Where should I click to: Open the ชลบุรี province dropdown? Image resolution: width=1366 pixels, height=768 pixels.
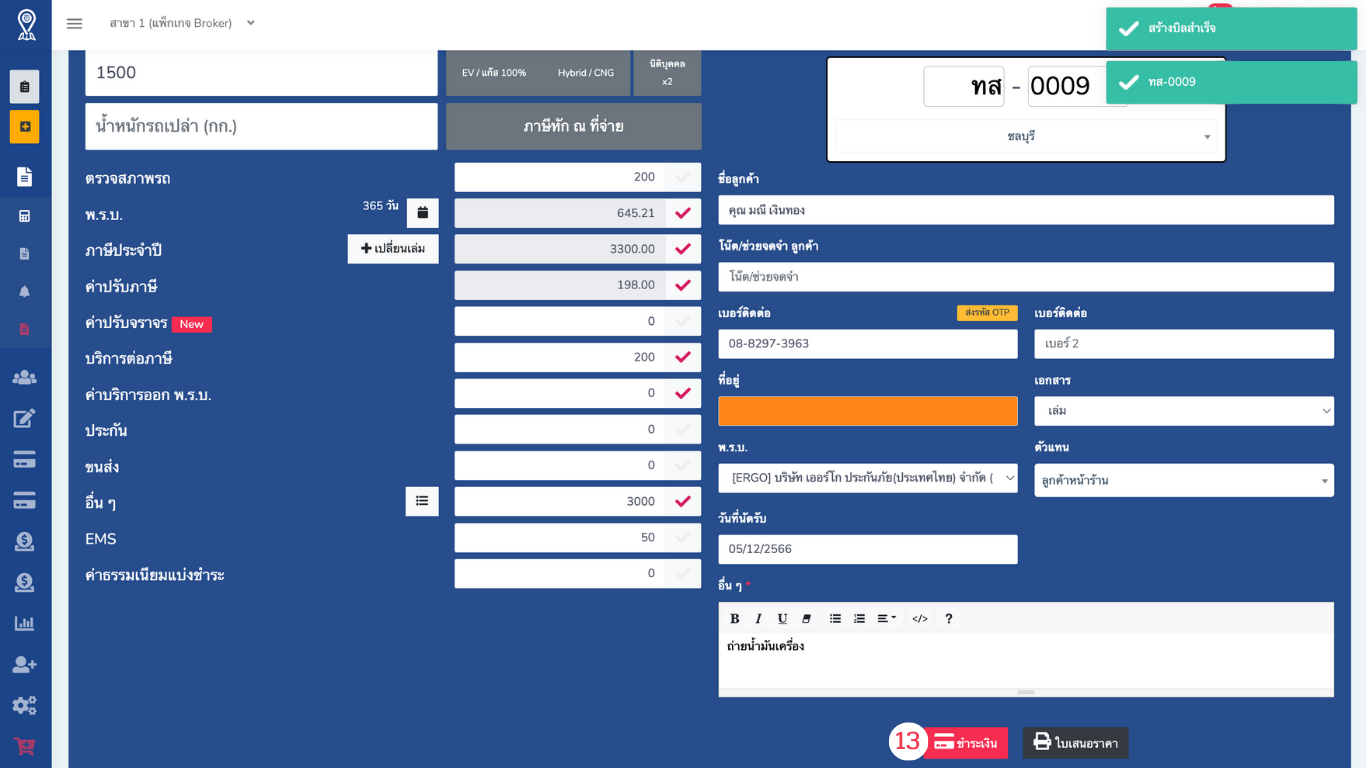(x=1026, y=136)
